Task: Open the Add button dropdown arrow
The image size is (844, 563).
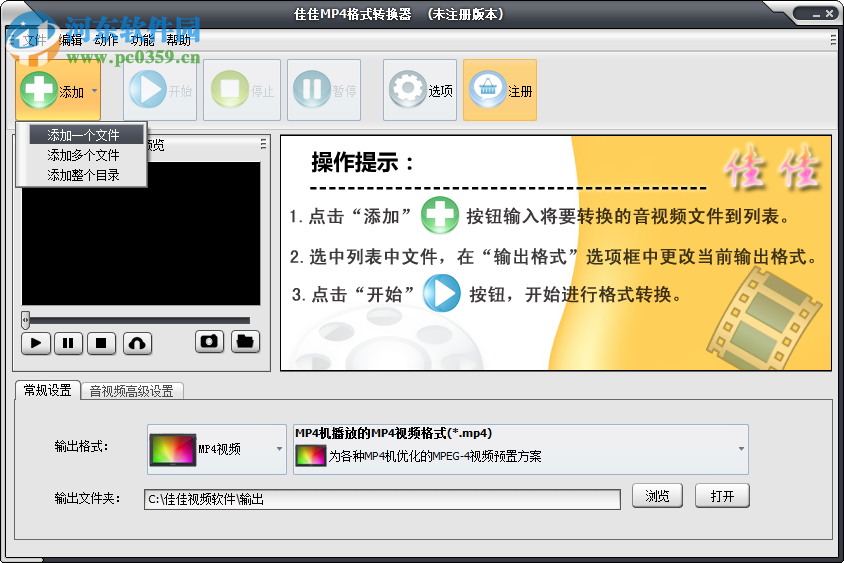Action: (95, 91)
